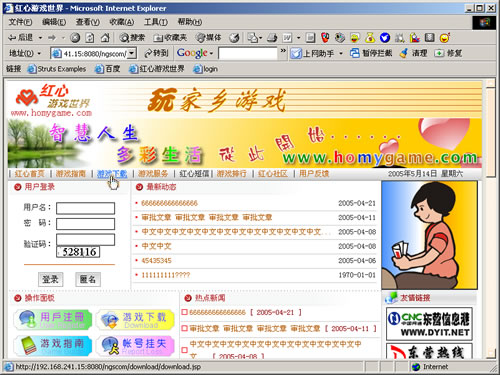Open the 百度 links-bar shortcut
The height and width of the screenshot is (375, 500).
click(107, 69)
